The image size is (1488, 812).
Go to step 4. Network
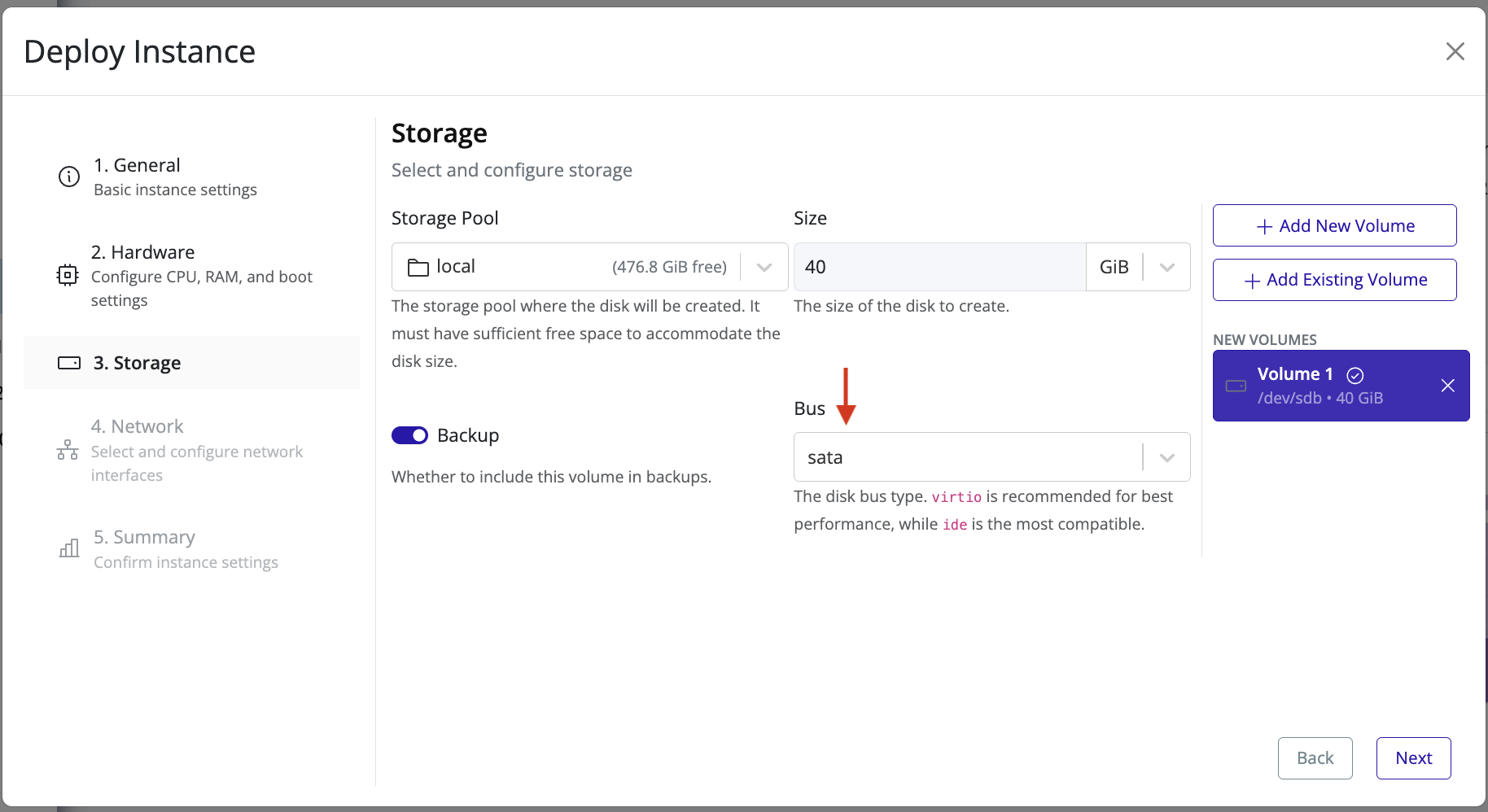[x=191, y=450]
